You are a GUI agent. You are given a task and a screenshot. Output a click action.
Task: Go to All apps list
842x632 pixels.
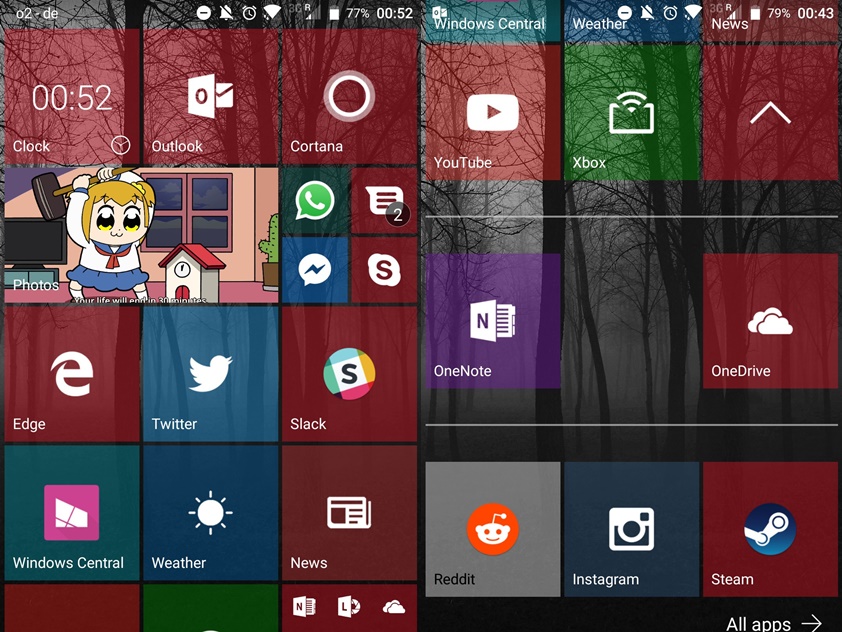tap(774, 623)
